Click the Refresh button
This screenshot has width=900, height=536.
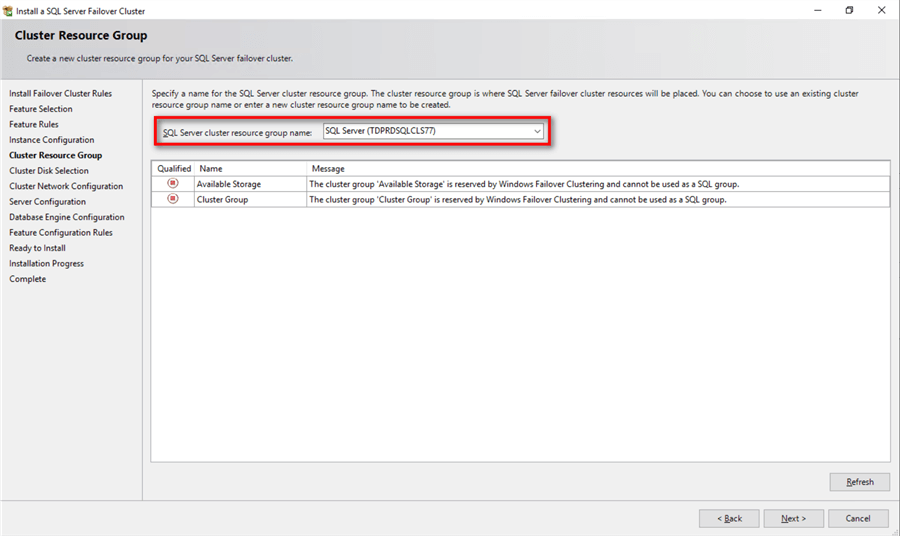click(859, 482)
